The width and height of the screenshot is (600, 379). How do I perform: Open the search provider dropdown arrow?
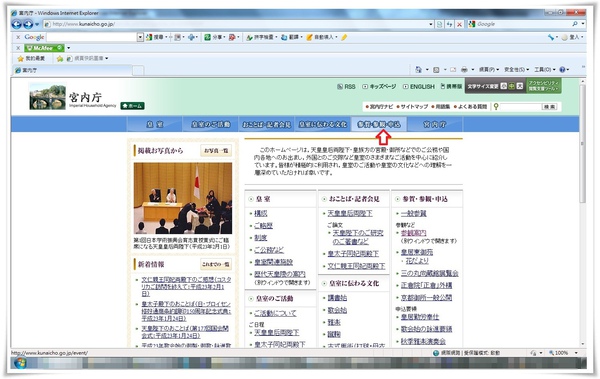tap(583, 24)
